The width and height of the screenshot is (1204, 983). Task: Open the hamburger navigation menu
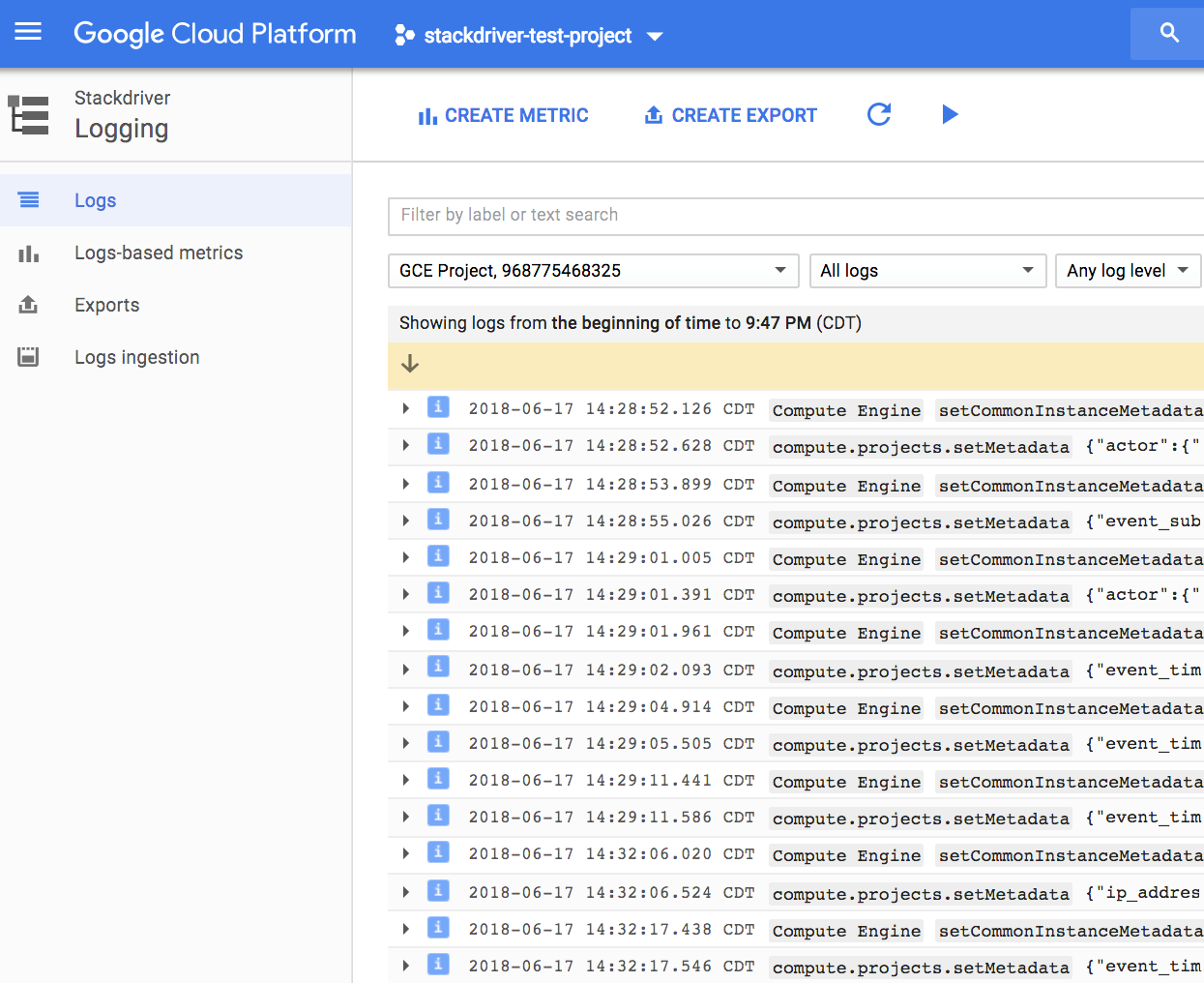click(28, 32)
